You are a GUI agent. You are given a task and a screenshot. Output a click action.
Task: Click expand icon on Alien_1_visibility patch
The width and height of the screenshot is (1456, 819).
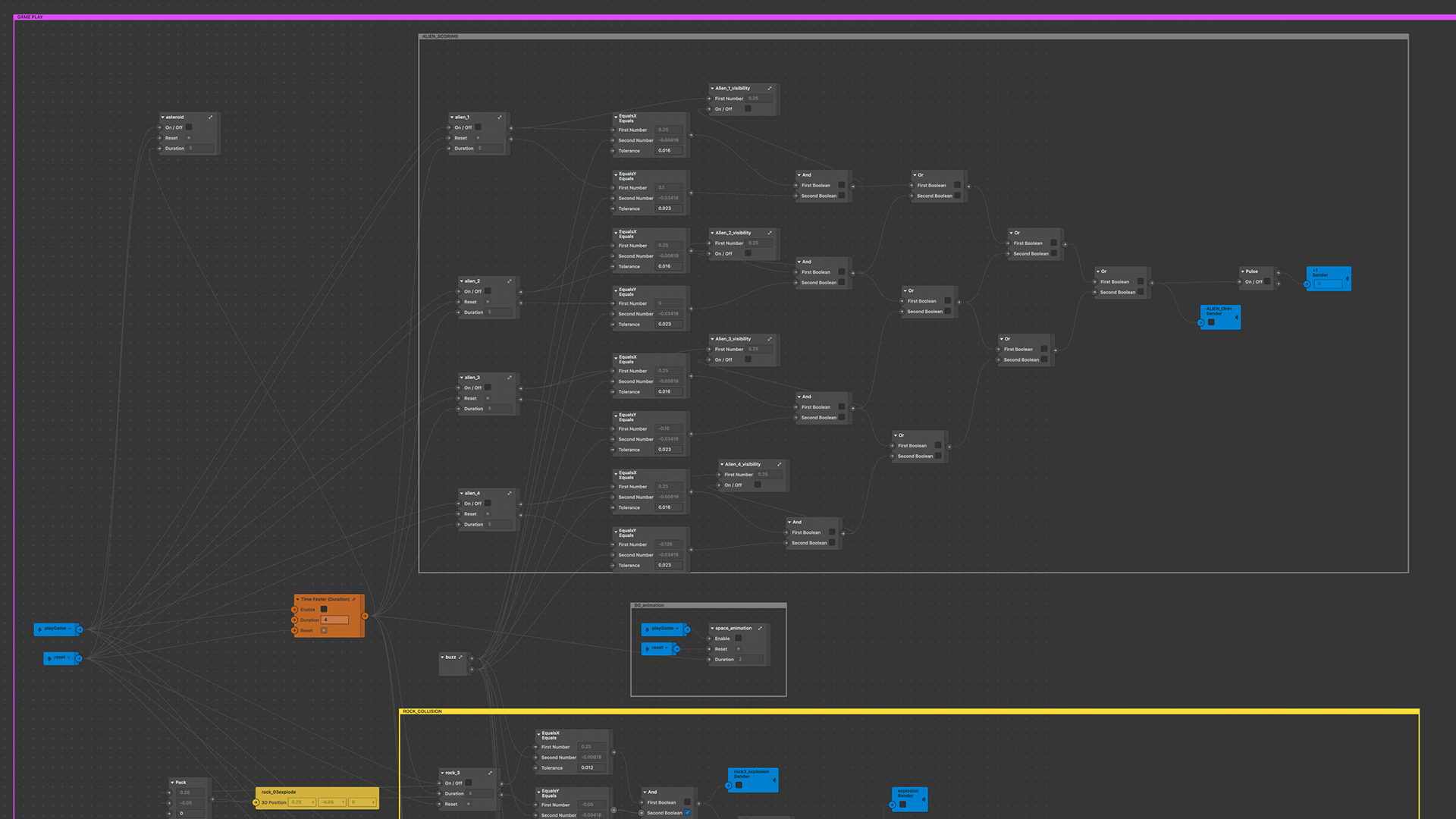(x=770, y=89)
